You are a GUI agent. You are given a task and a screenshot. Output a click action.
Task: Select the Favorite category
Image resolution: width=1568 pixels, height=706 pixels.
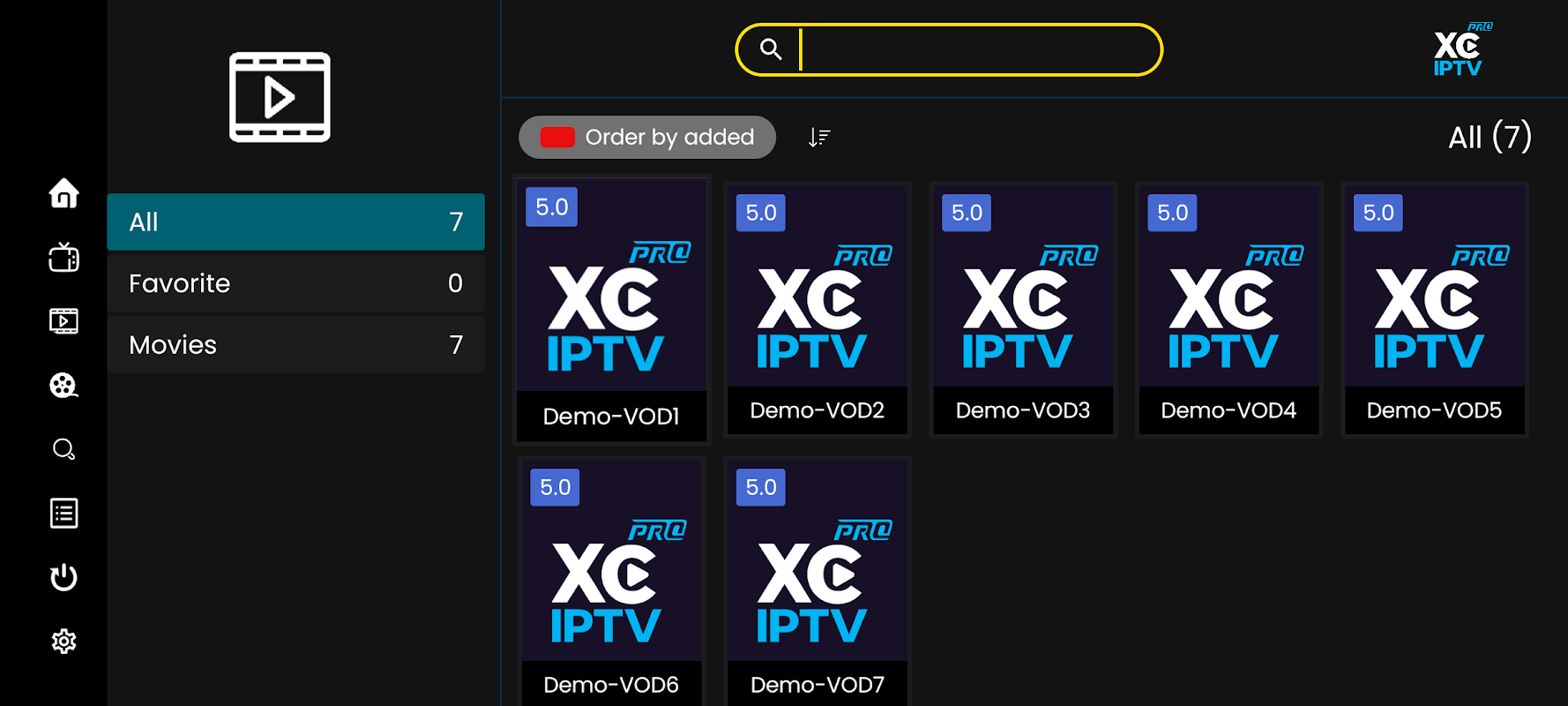click(295, 283)
